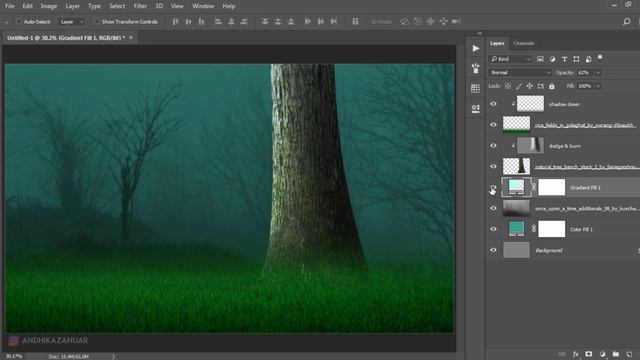640x360 pixels.
Task: Create new fill or adjustment layer
Action: [602, 354]
